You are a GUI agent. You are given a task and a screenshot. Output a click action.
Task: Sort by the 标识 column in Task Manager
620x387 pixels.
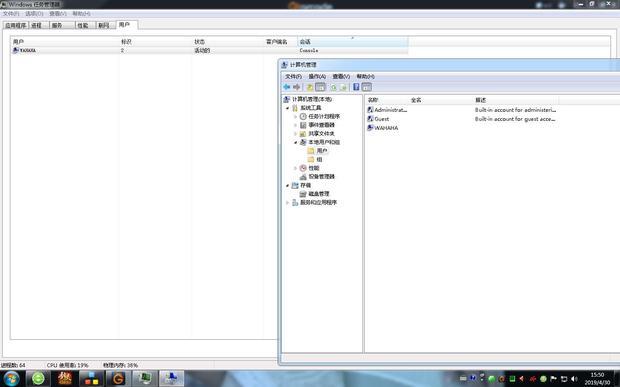pos(155,42)
